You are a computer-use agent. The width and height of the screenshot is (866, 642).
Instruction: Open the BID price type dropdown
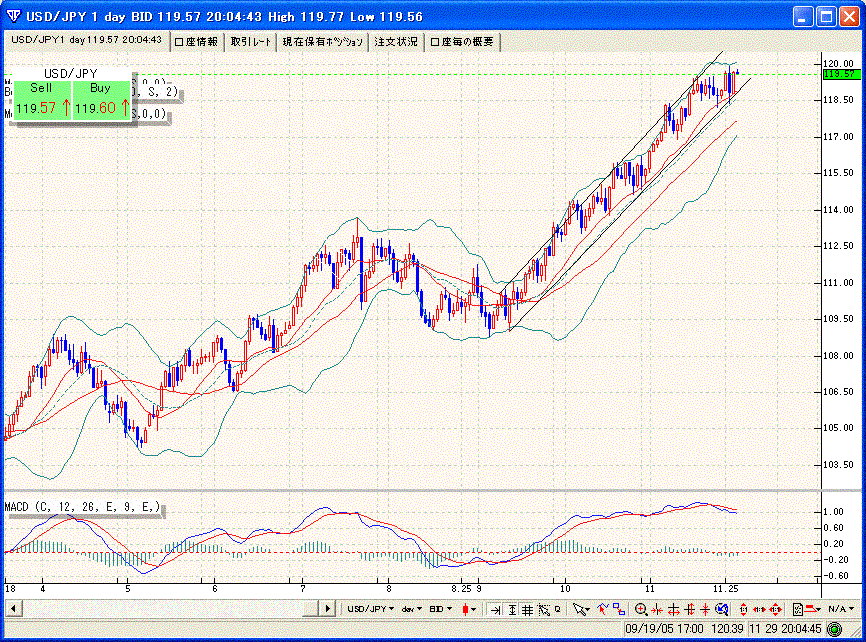tap(440, 608)
